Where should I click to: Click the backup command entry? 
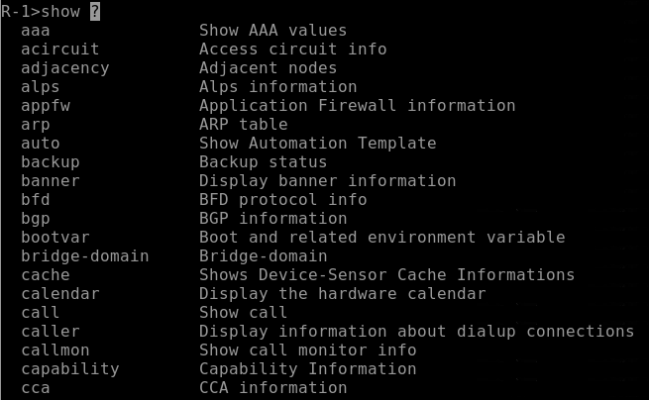(50, 162)
